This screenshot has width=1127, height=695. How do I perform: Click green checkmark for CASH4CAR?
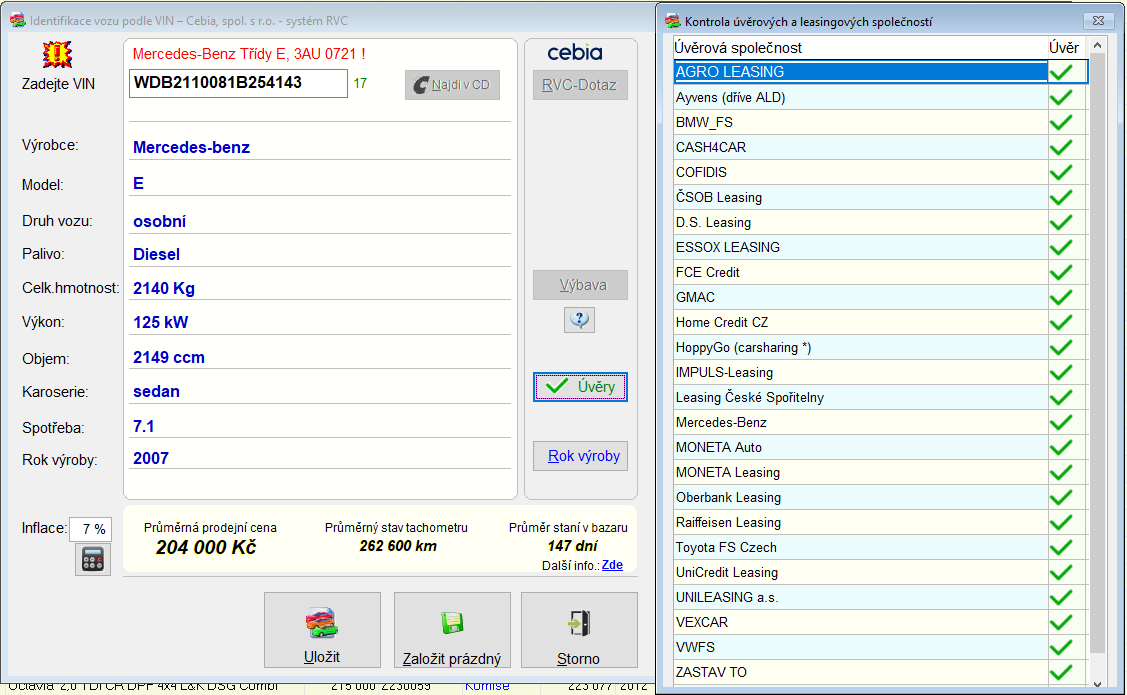[x=1061, y=147]
